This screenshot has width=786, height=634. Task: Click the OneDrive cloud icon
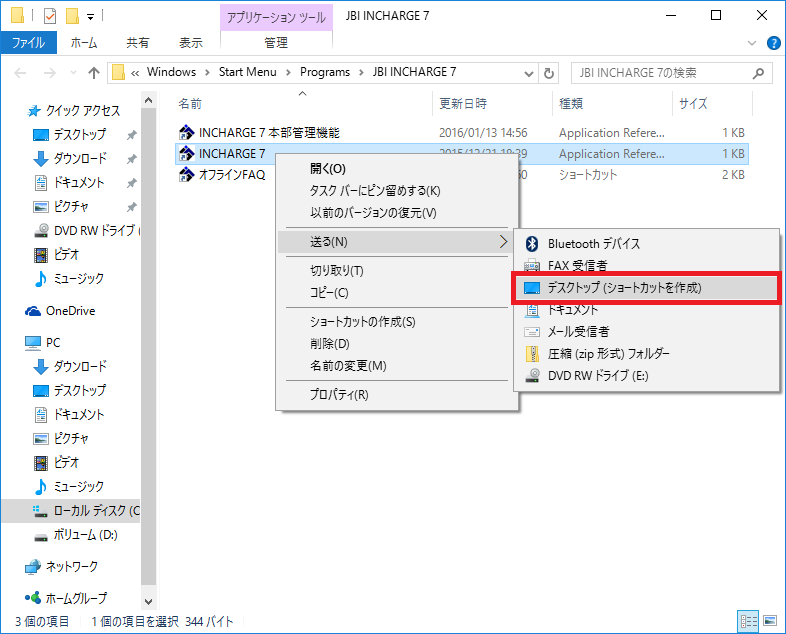pyautogui.click(x=33, y=311)
